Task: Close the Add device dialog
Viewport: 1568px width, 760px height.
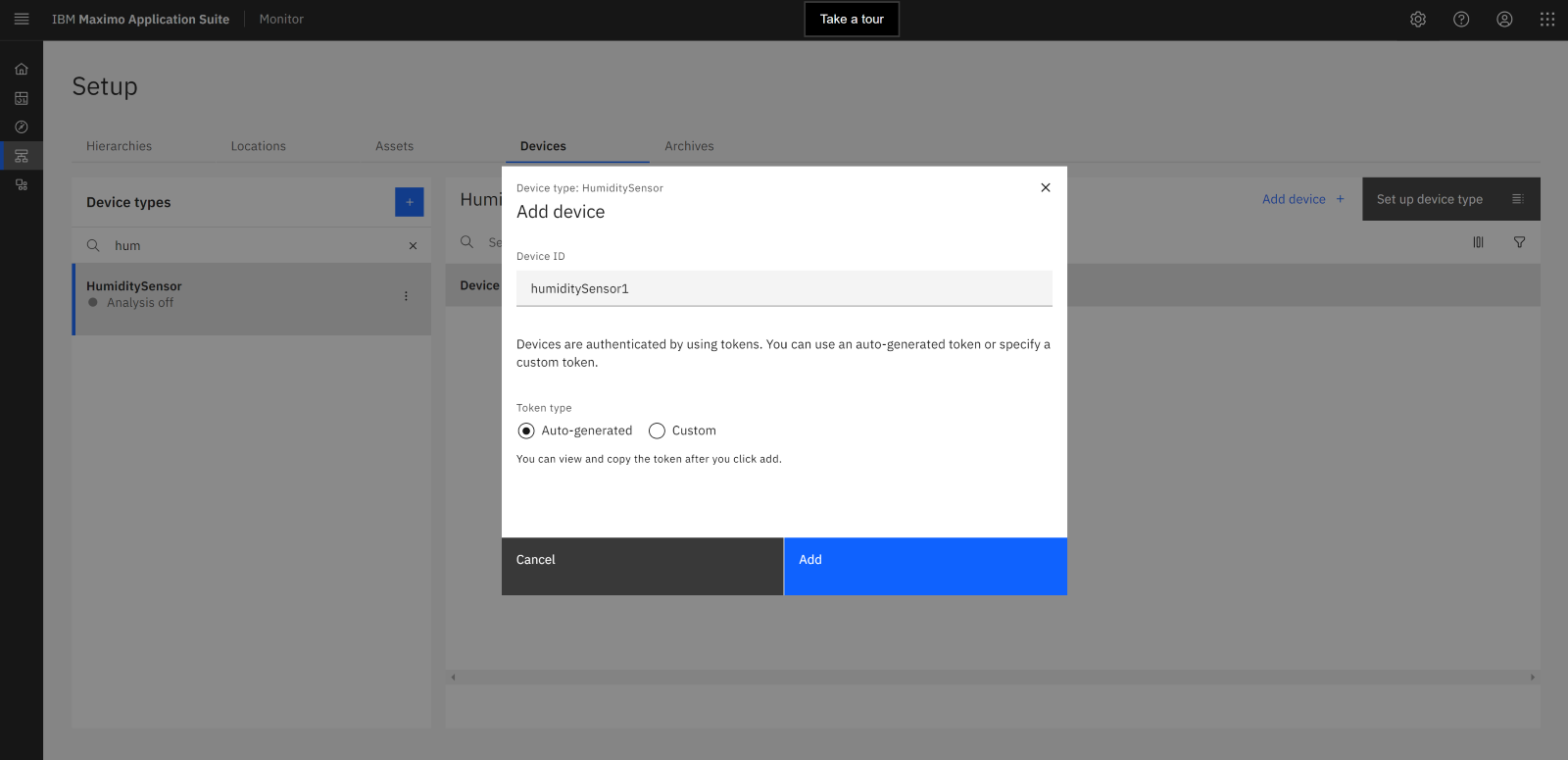Action: (x=1046, y=187)
